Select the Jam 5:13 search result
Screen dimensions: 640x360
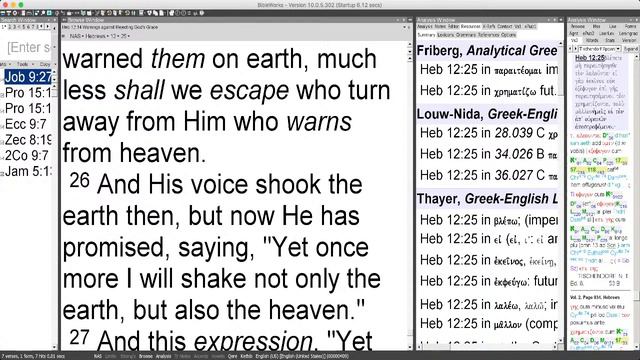click(28, 171)
